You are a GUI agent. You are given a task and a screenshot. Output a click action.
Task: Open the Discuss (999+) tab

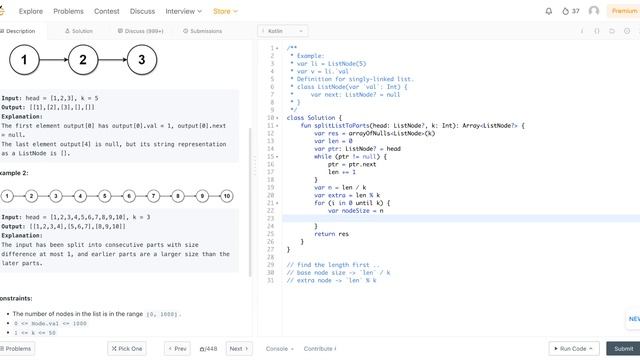[x=140, y=31]
